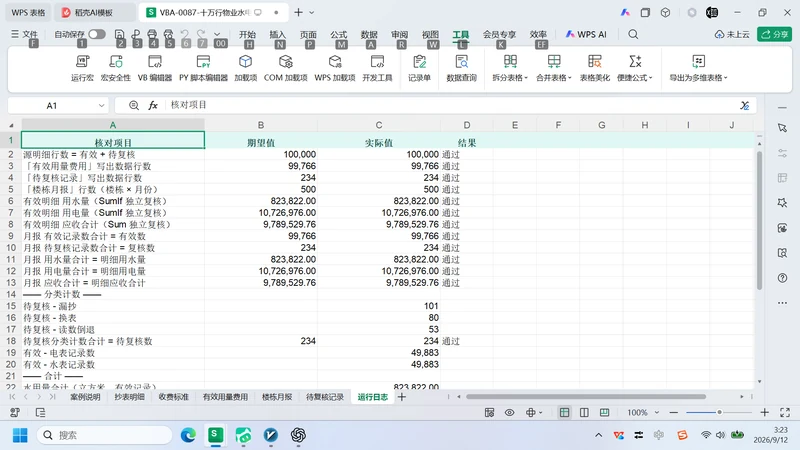Open WPS AI button
Screen dimensions: 800x450
[586, 34]
